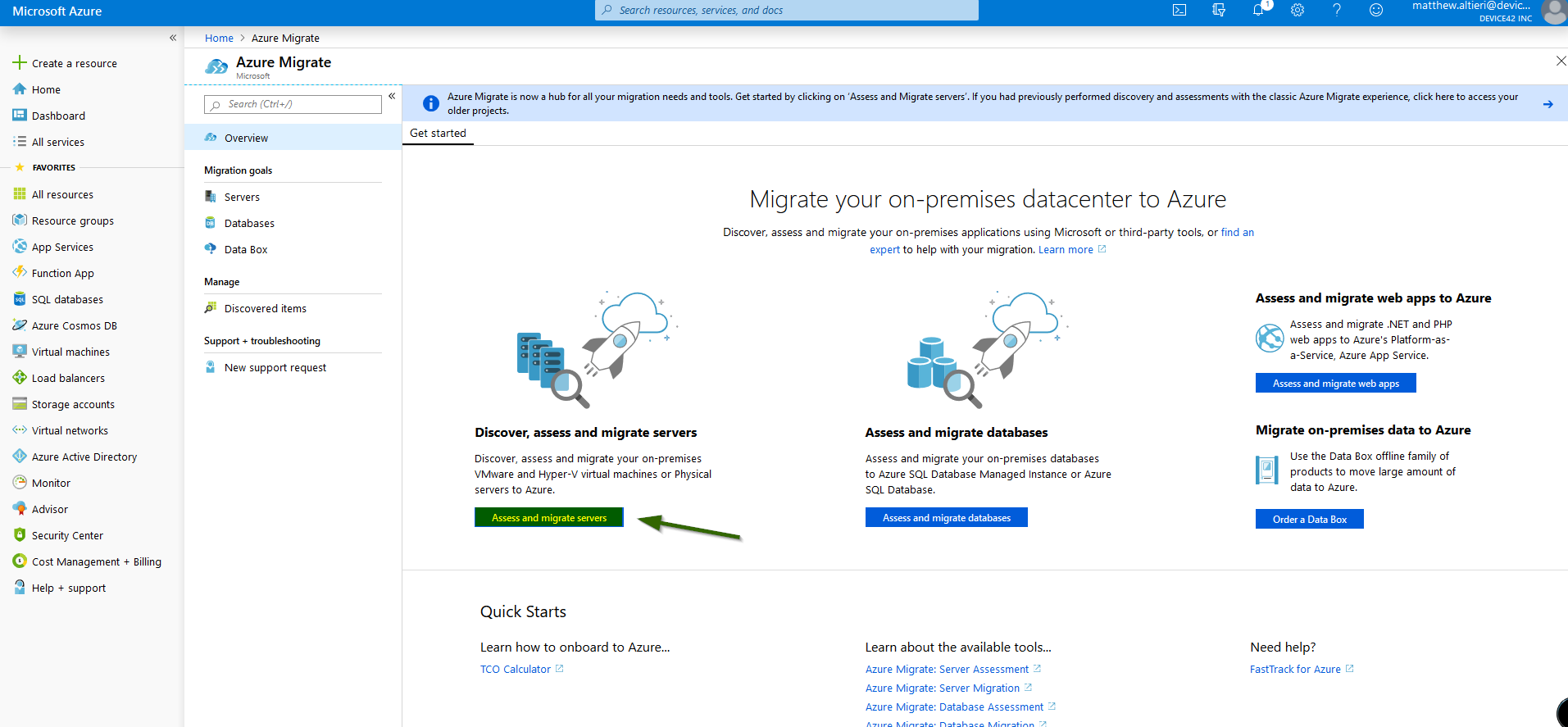Click the Resource groups cube icon
Viewport: 1568px width, 727px height.
tap(20, 220)
